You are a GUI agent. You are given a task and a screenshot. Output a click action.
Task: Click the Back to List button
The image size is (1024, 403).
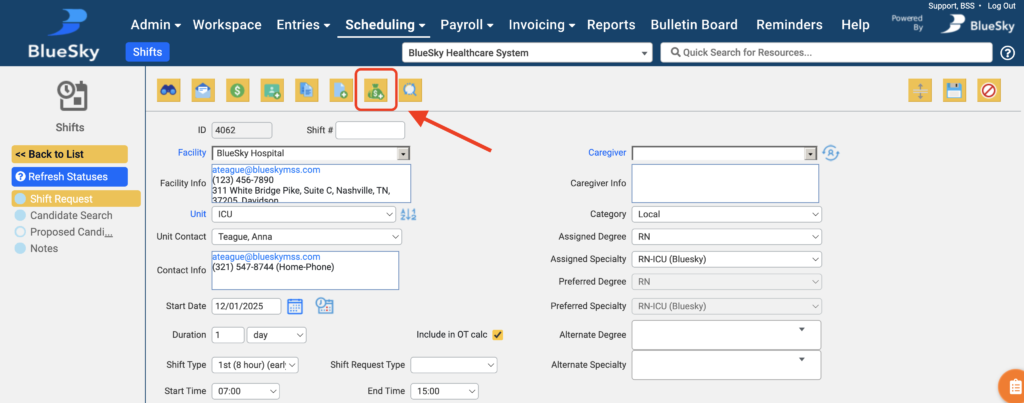[69, 154]
